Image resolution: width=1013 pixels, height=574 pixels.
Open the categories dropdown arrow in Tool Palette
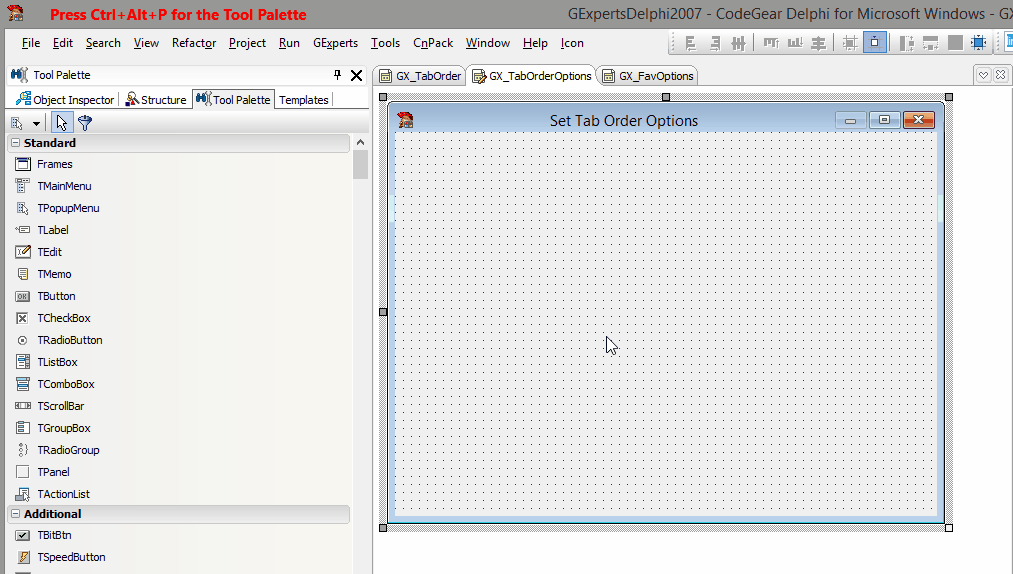pos(36,123)
